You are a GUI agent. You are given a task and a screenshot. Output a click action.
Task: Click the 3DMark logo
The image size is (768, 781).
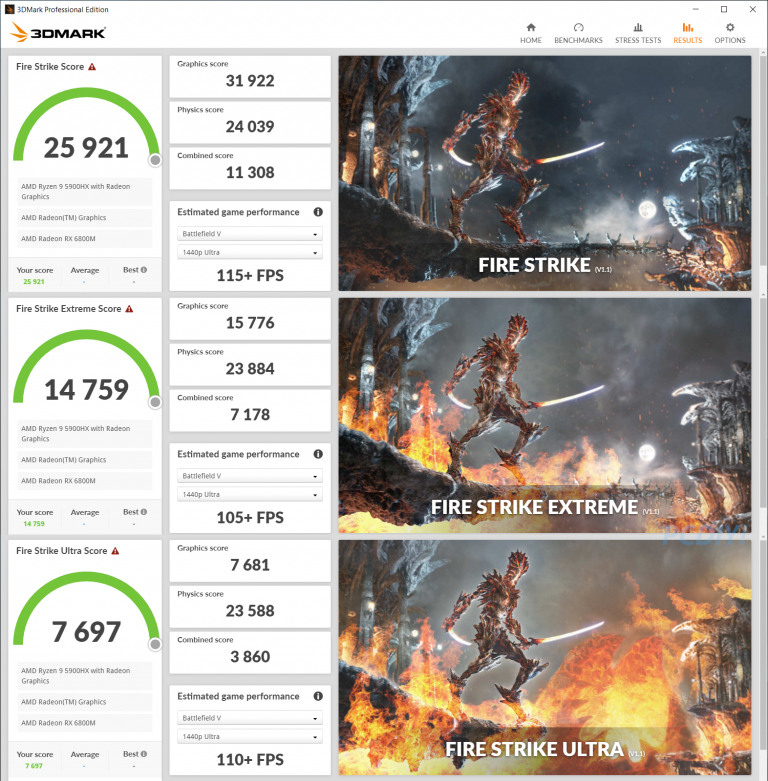tap(58, 32)
